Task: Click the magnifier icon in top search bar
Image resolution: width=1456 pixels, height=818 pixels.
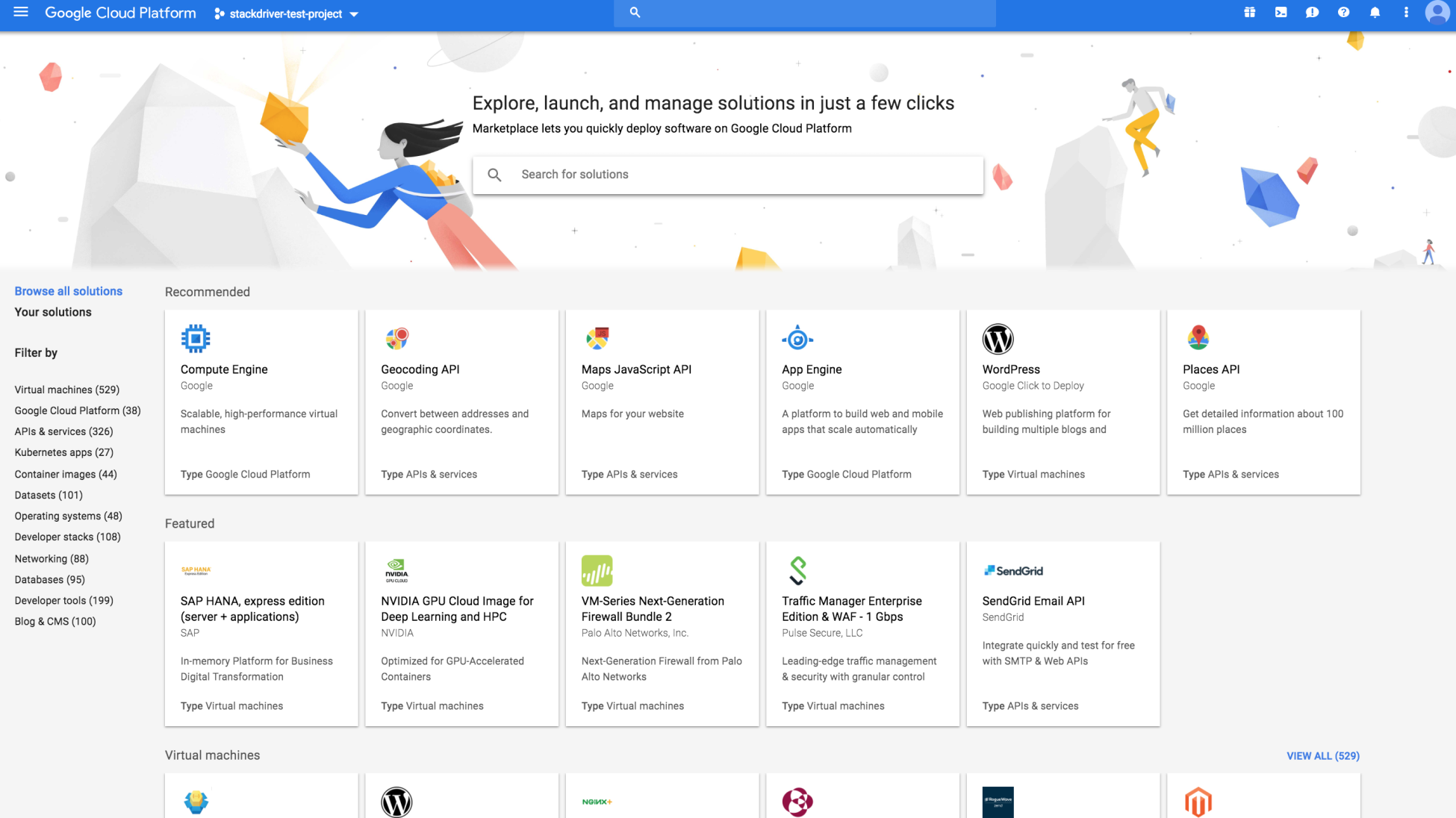Action: (635, 13)
